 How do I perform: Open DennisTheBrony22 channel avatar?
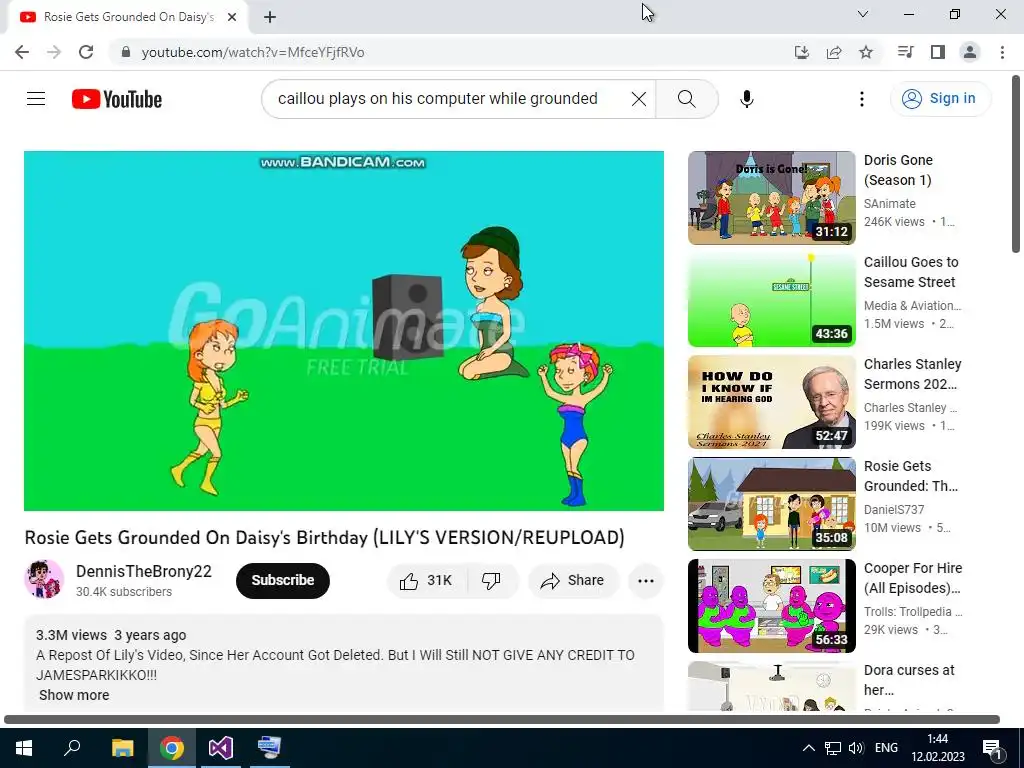point(44,579)
